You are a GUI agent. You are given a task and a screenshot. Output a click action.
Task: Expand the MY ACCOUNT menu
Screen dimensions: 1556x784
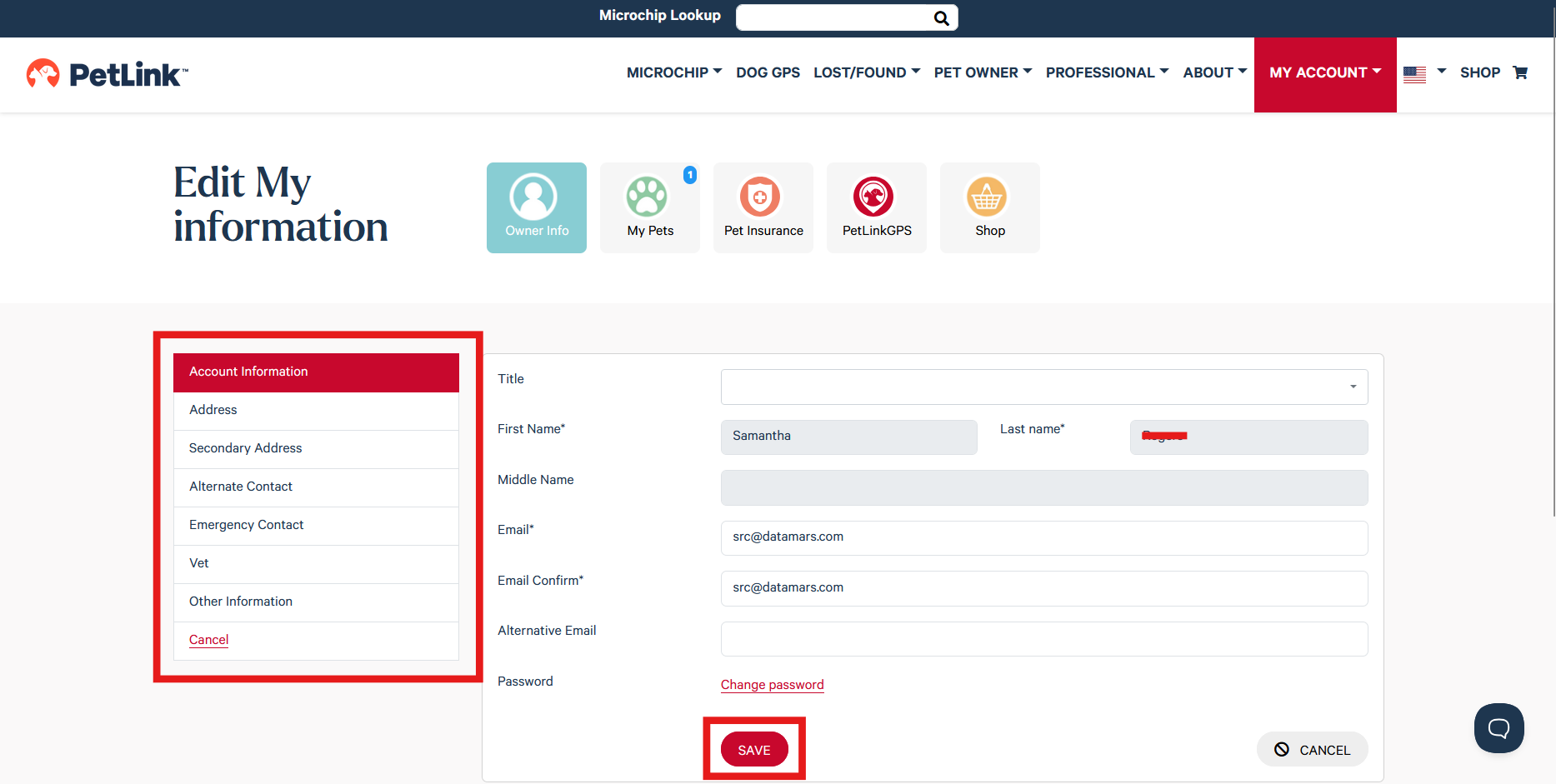(1325, 74)
